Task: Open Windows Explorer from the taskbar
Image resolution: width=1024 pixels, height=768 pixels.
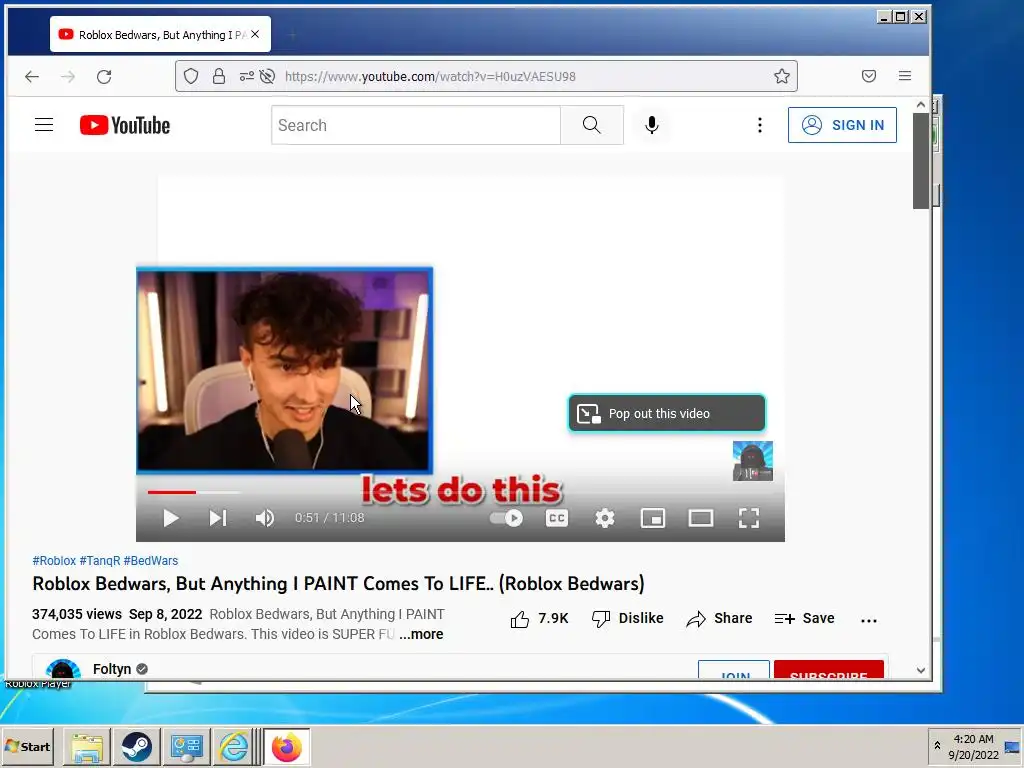Action: [x=87, y=746]
